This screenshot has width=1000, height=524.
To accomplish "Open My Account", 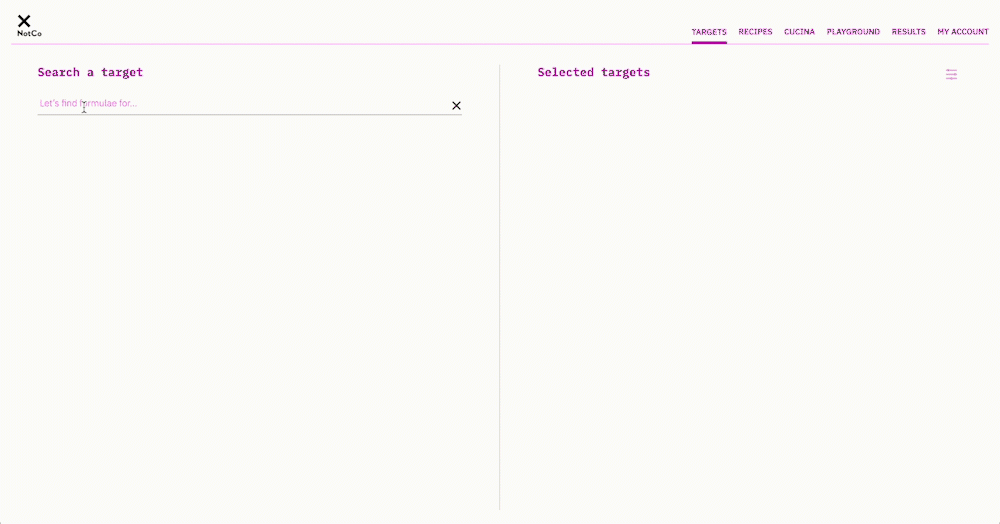I will click(x=962, y=32).
